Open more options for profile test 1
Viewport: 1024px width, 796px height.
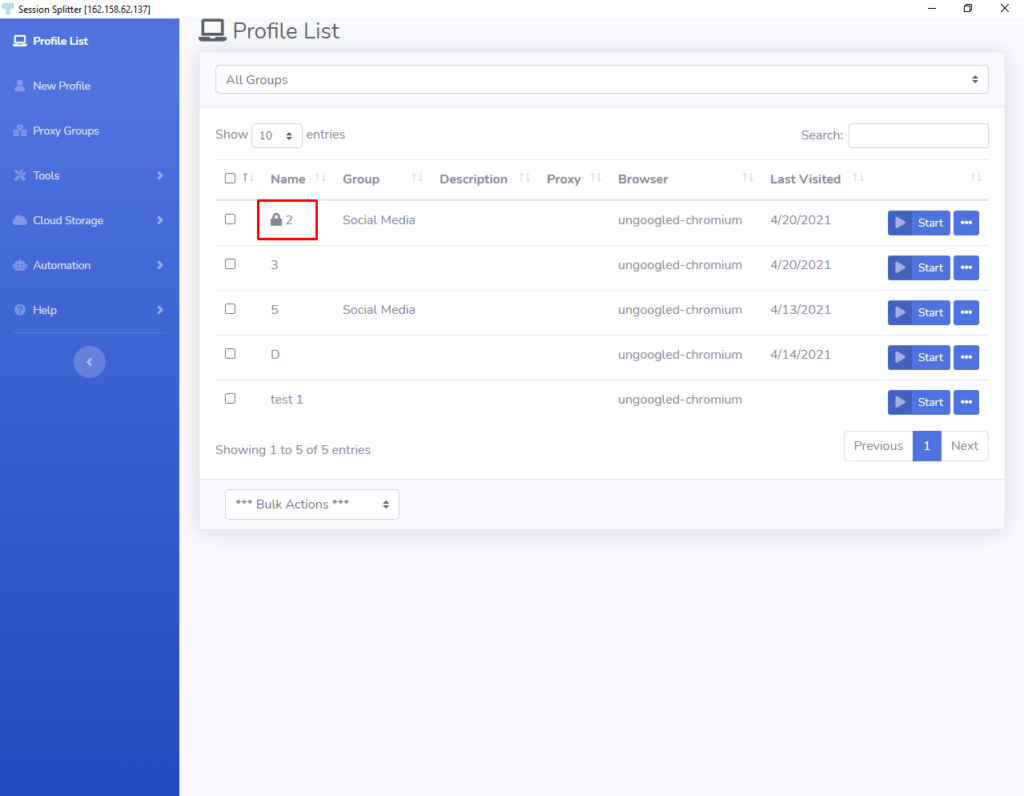pos(966,402)
